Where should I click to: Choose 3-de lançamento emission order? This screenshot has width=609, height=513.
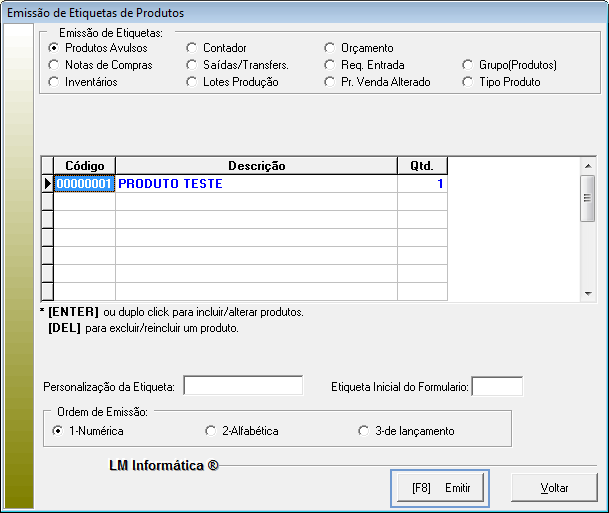(363, 431)
